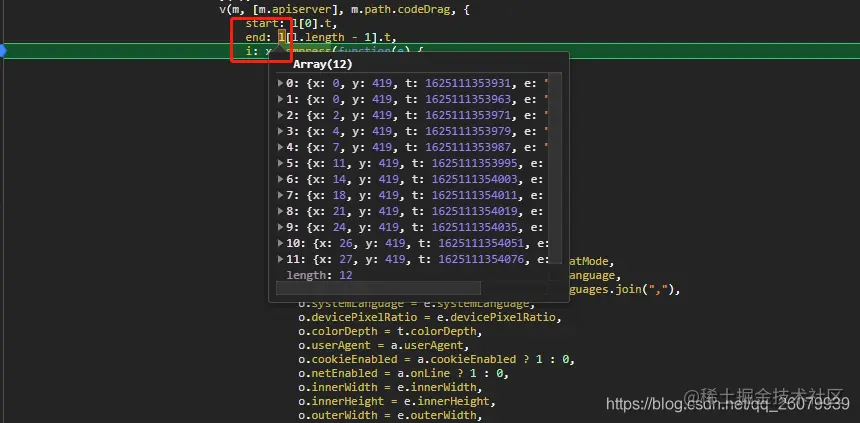Expand array entry 4 where x is 7

tap(281, 147)
